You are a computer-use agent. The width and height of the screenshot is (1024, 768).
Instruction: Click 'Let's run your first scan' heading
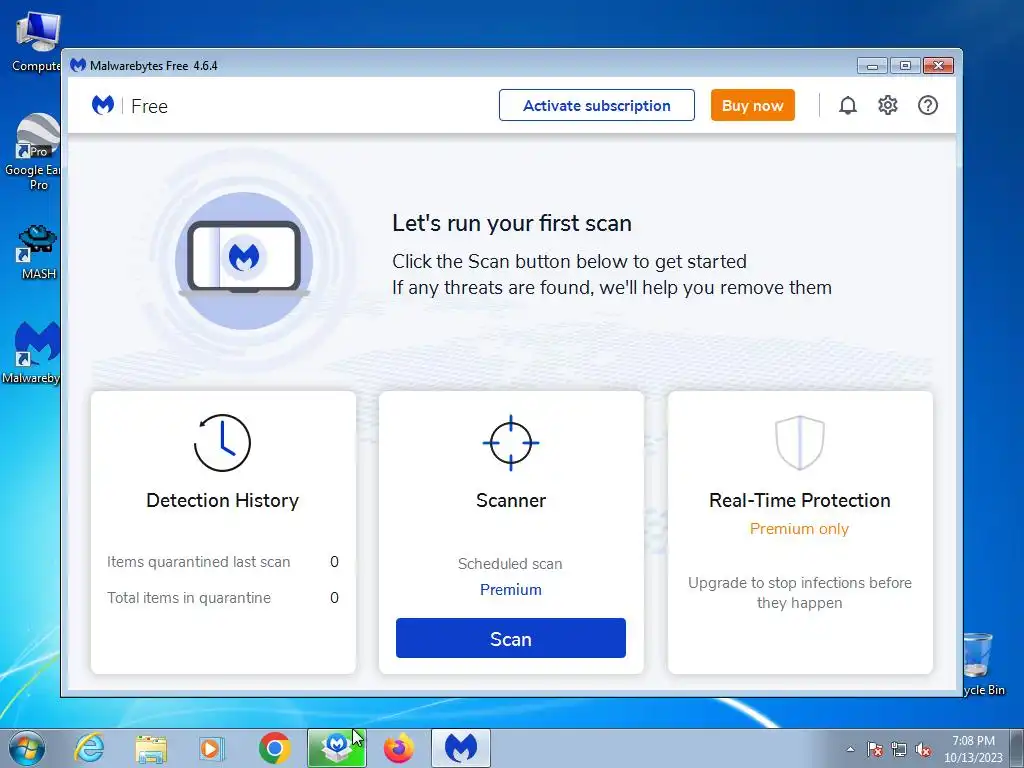pyautogui.click(x=511, y=223)
